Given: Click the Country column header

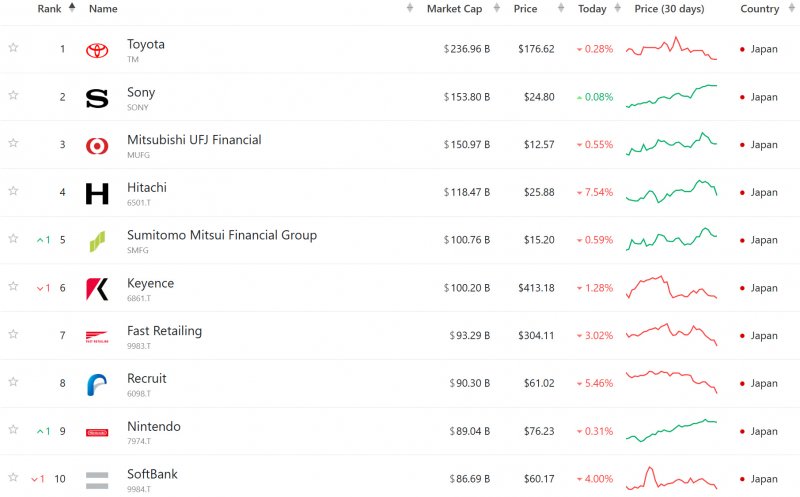Looking at the screenshot, I should (760, 9).
